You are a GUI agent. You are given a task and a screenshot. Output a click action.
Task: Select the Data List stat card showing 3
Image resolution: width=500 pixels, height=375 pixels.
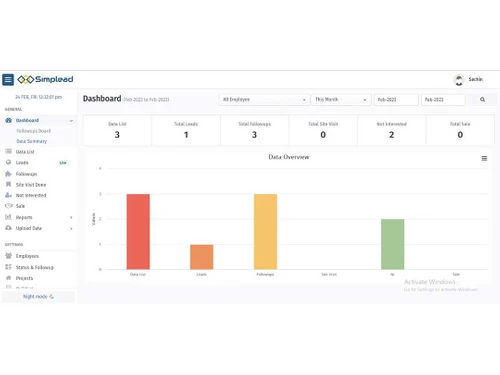tap(117, 130)
